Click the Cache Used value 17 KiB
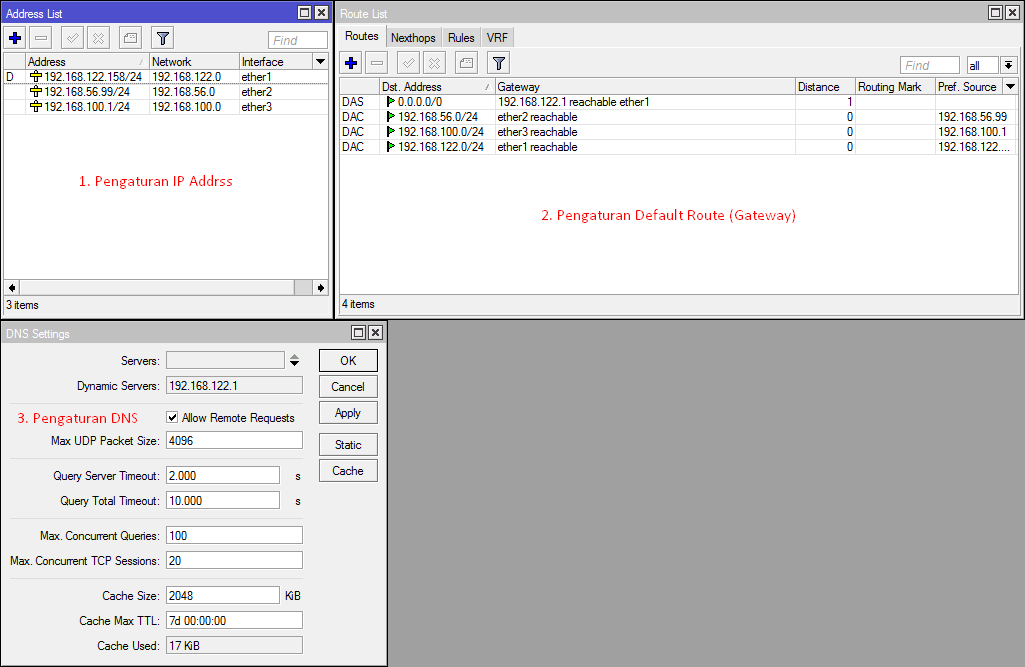Screen dimensions: 1025x667 click(x=234, y=645)
